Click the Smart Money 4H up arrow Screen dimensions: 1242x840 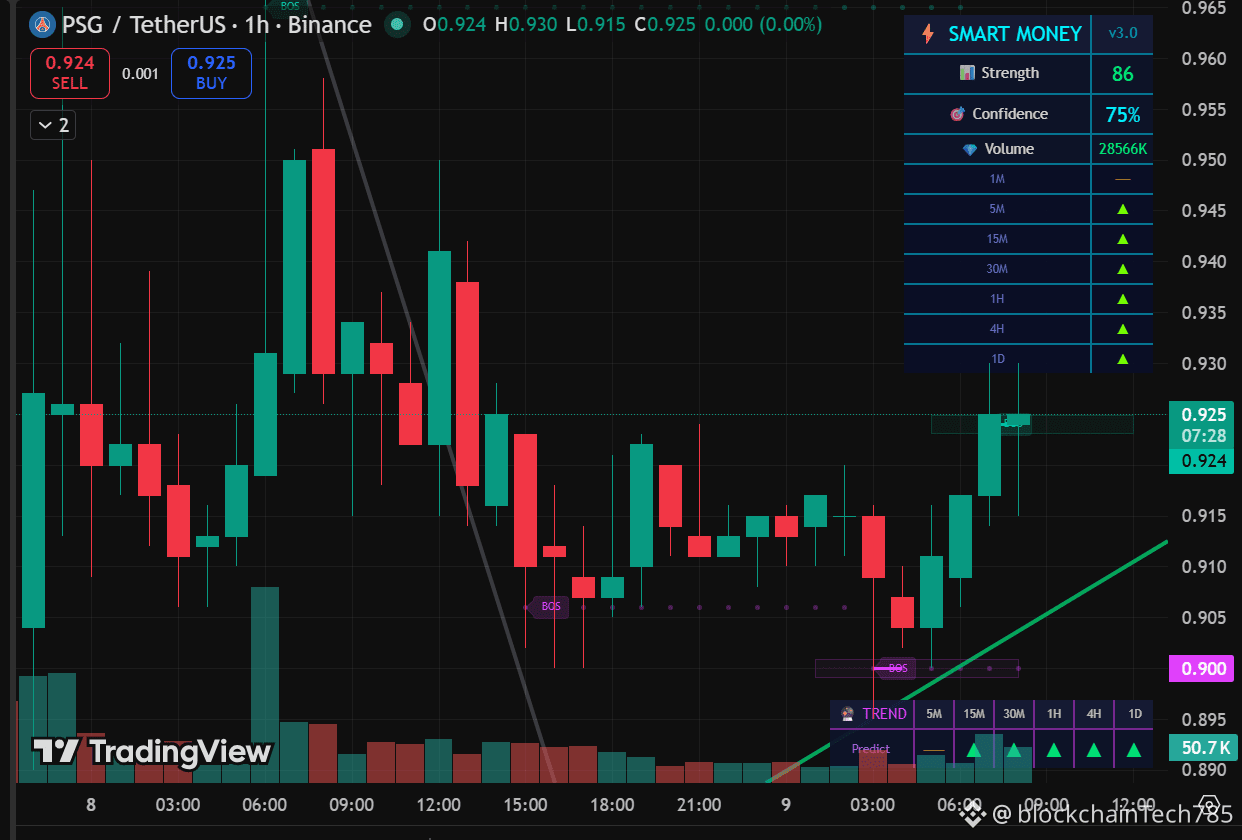point(1122,329)
